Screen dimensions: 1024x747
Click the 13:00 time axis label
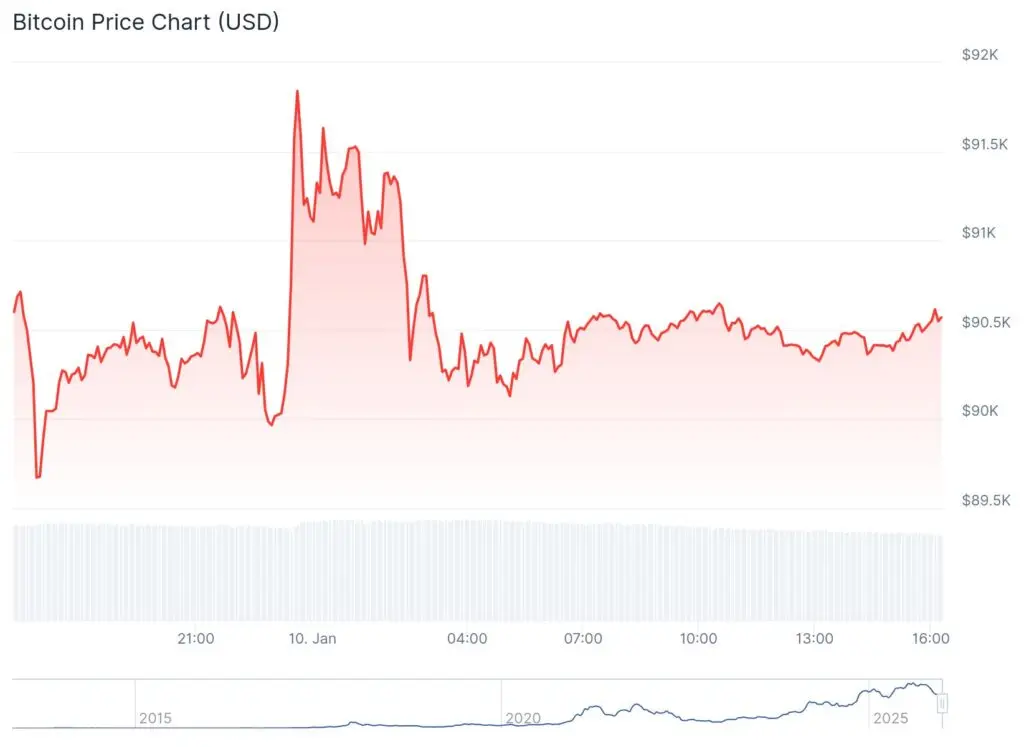click(x=814, y=638)
